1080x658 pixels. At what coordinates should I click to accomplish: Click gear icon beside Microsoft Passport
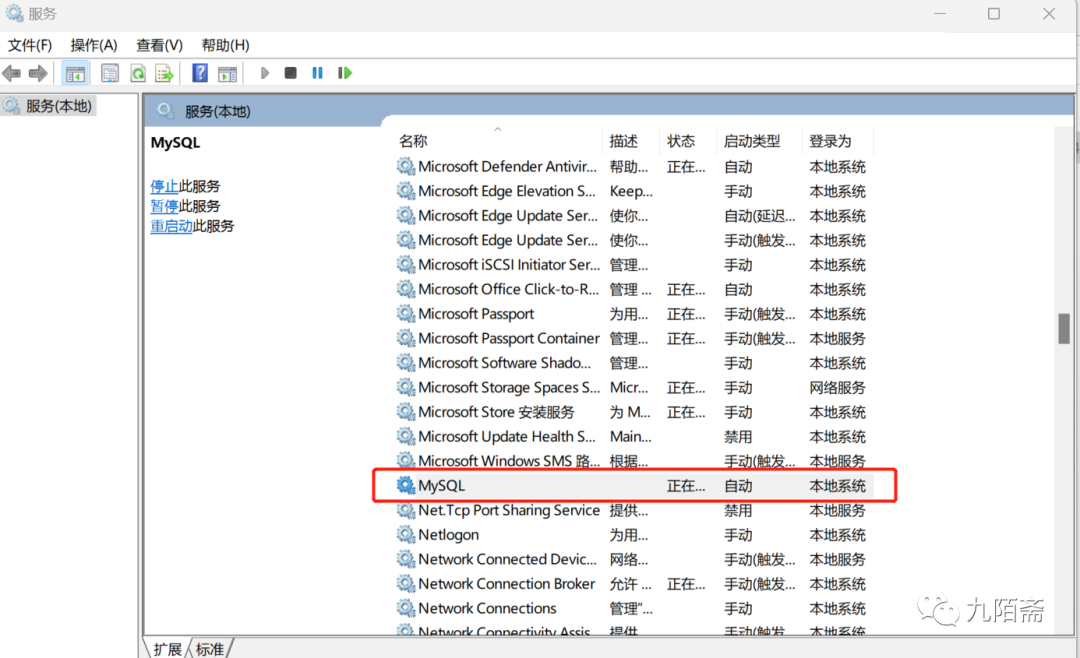coord(406,313)
